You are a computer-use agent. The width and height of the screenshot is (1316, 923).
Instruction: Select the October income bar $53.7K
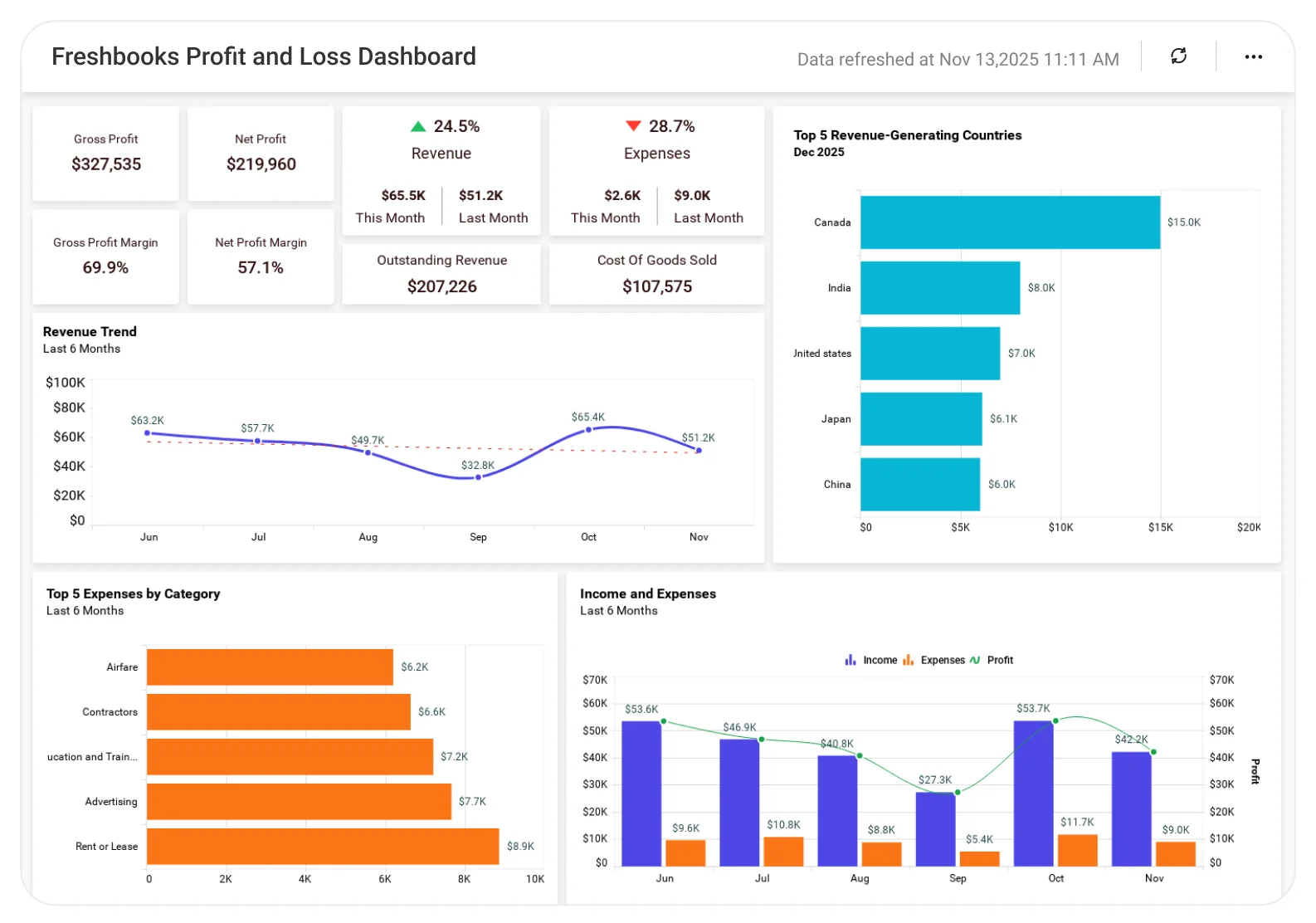(x=1033, y=794)
